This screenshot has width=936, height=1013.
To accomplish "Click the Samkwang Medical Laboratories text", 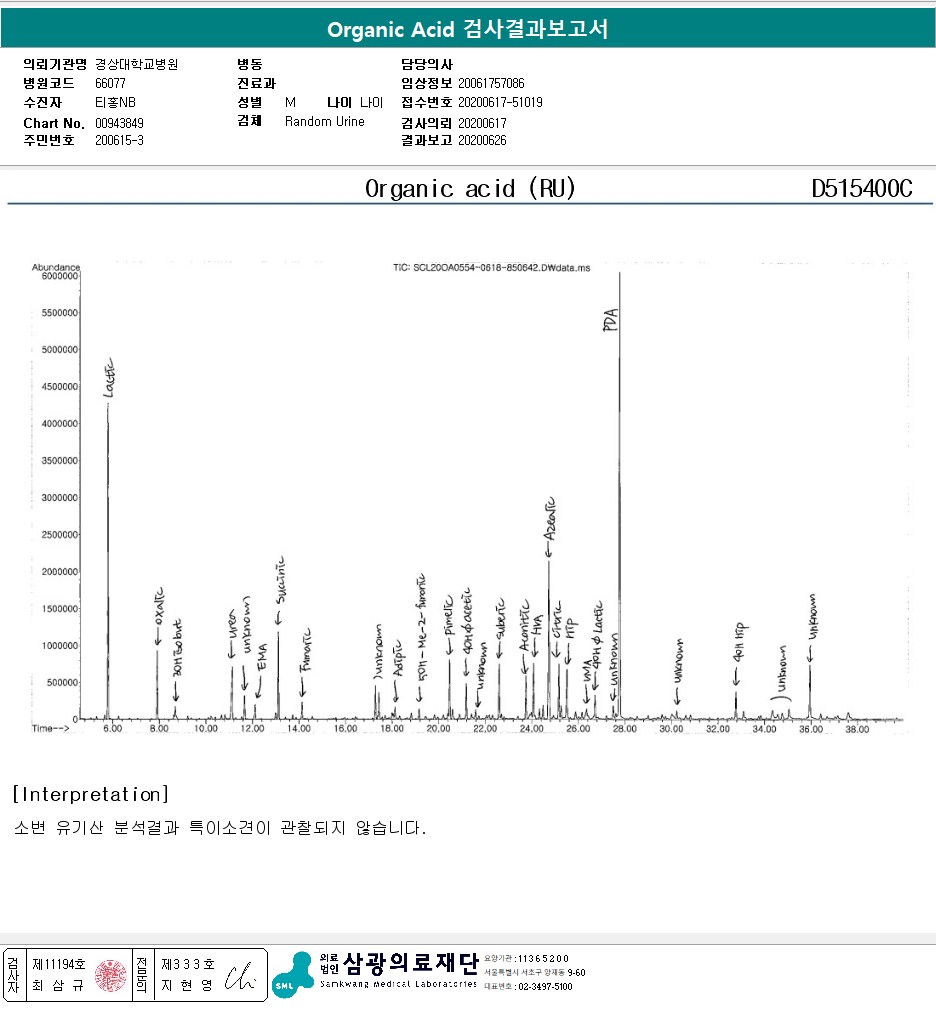I will tap(398, 984).
